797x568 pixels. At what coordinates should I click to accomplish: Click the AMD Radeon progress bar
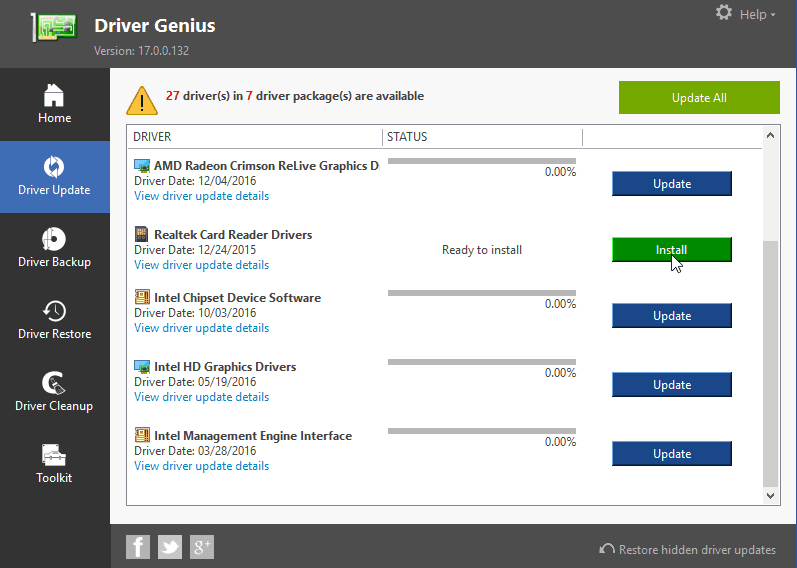pos(482,161)
